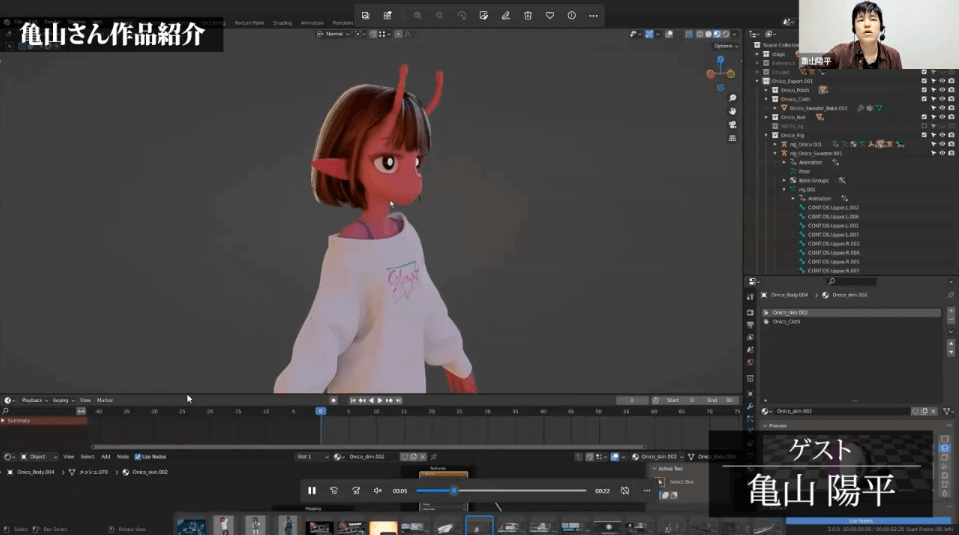Open node editor Select menu
The image size is (959, 535).
pyautogui.click(x=87, y=457)
